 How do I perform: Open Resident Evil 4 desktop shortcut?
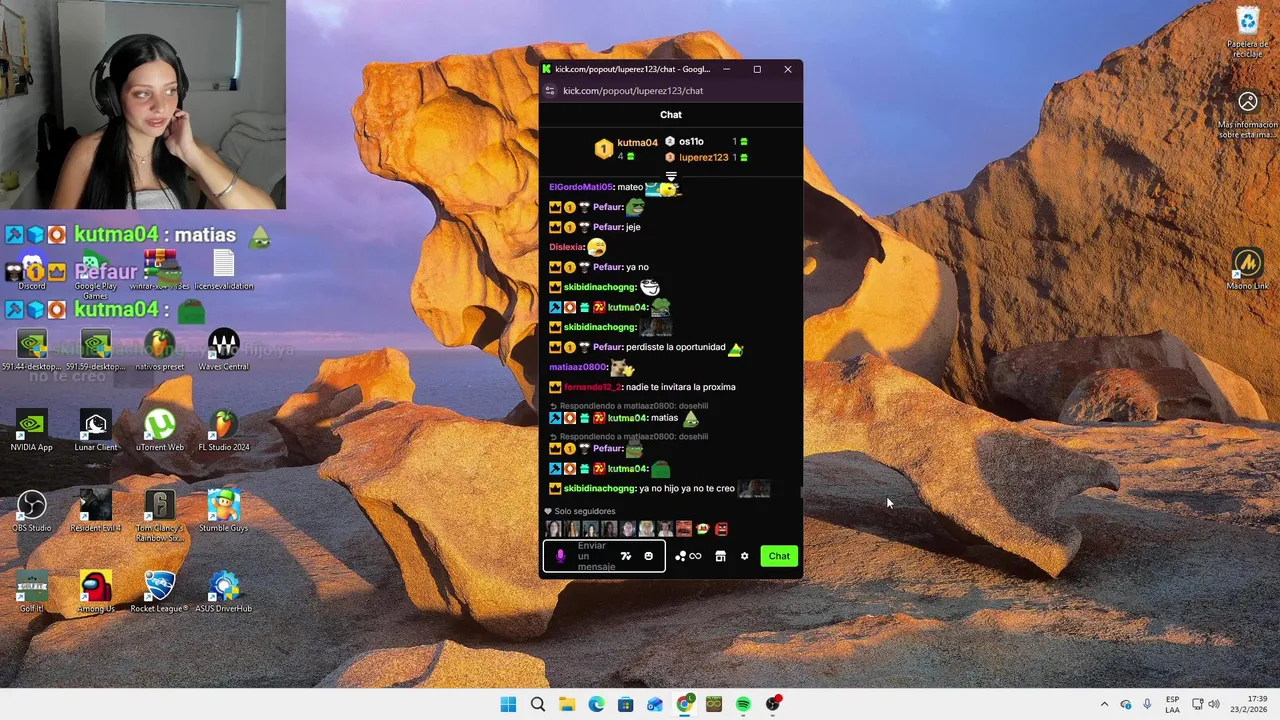tap(96, 512)
